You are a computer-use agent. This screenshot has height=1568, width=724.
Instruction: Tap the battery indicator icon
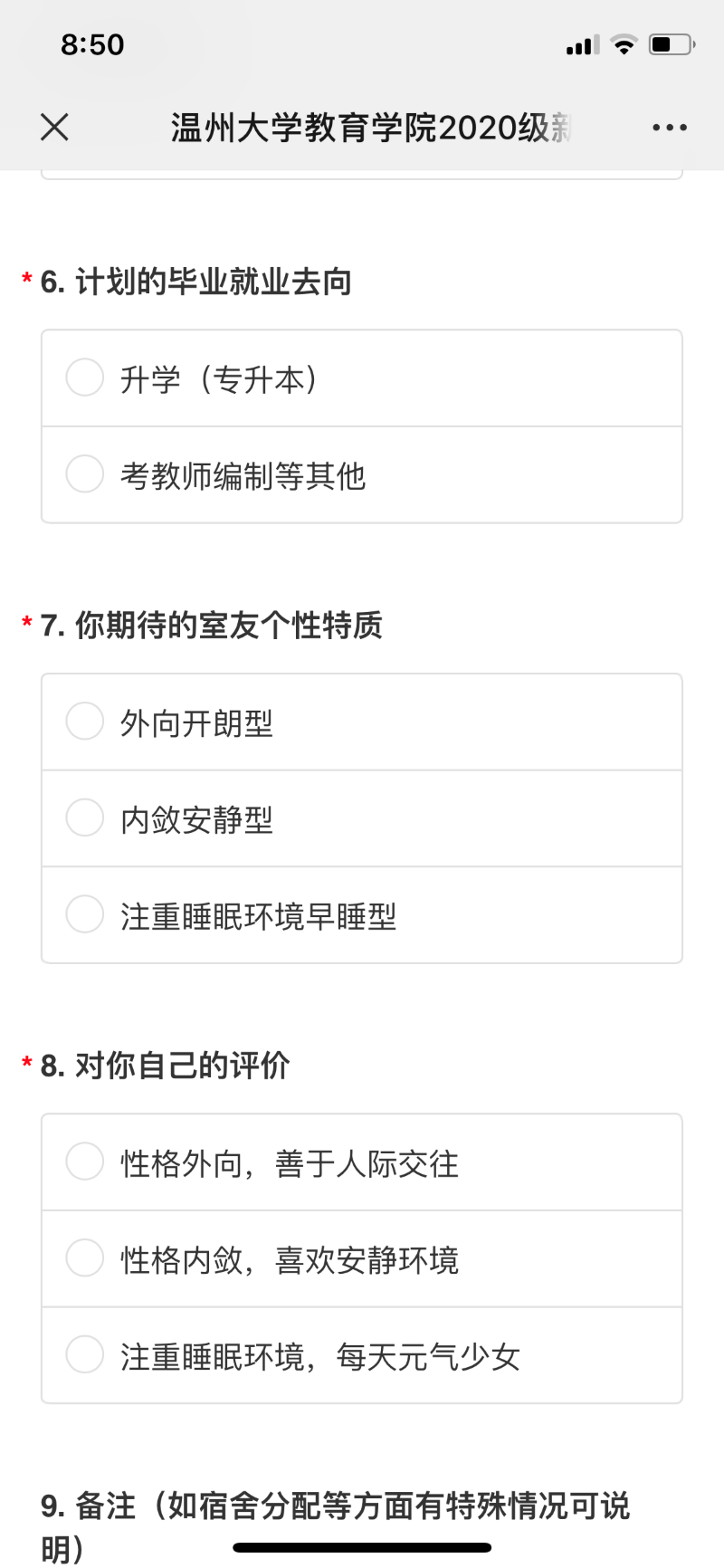click(671, 44)
